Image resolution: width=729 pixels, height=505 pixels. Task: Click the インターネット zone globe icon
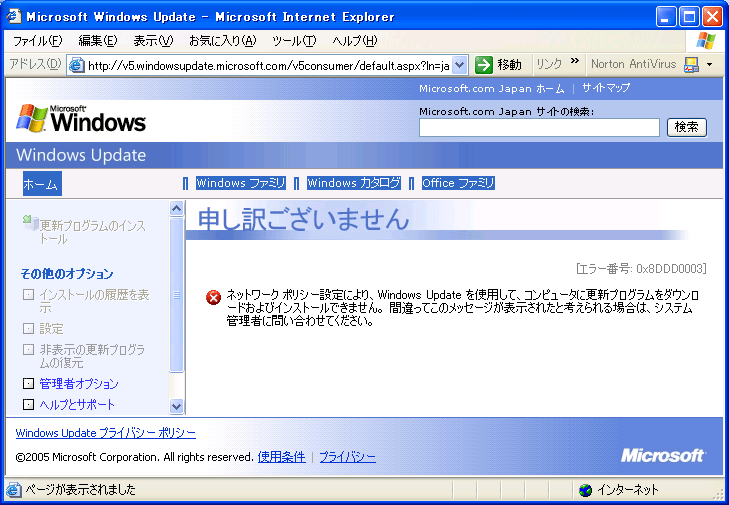585,490
